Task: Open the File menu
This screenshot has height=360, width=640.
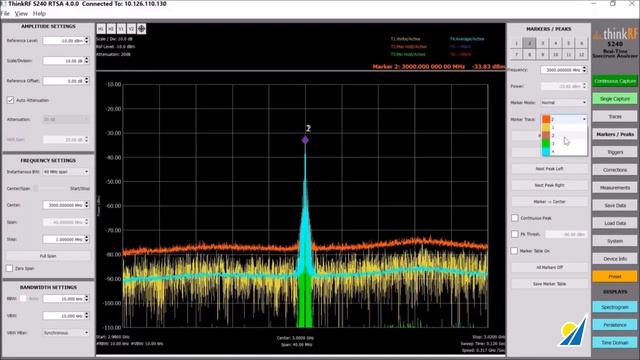Action: click(x=5, y=13)
